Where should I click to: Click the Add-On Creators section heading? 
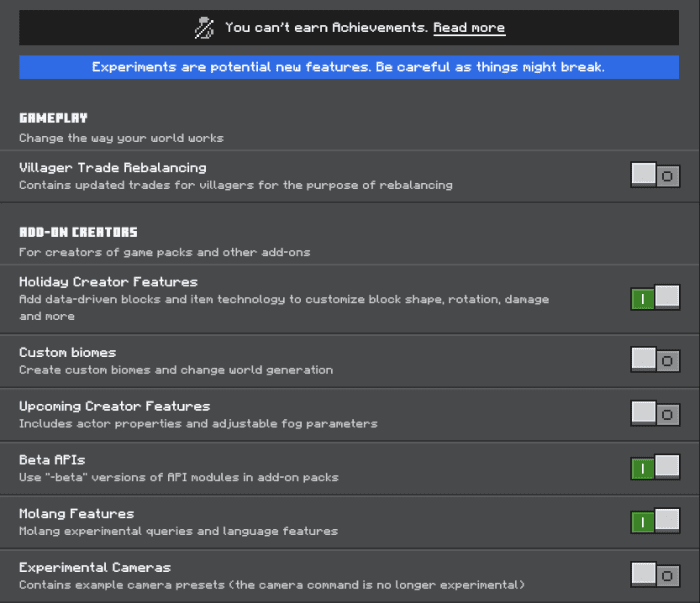click(79, 233)
